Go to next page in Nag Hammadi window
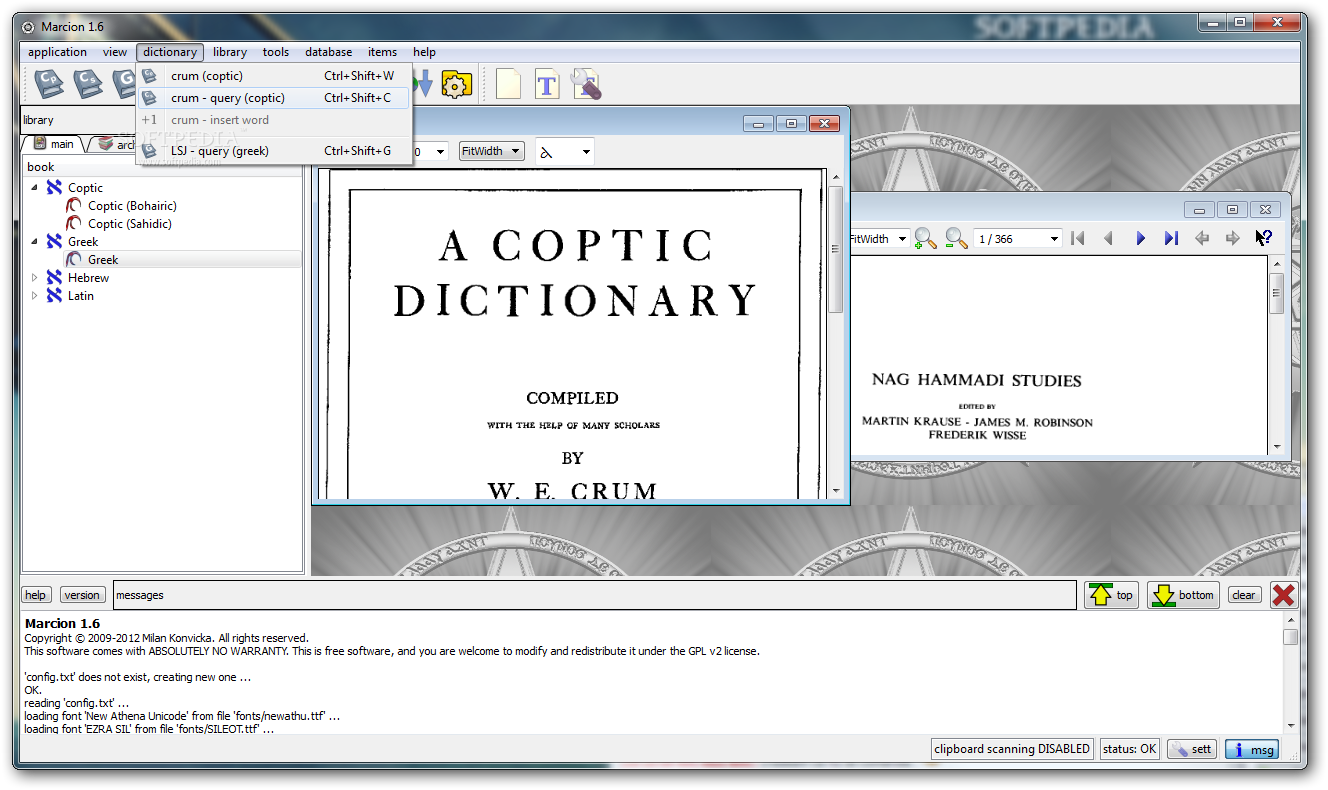 coord(1140,238)
